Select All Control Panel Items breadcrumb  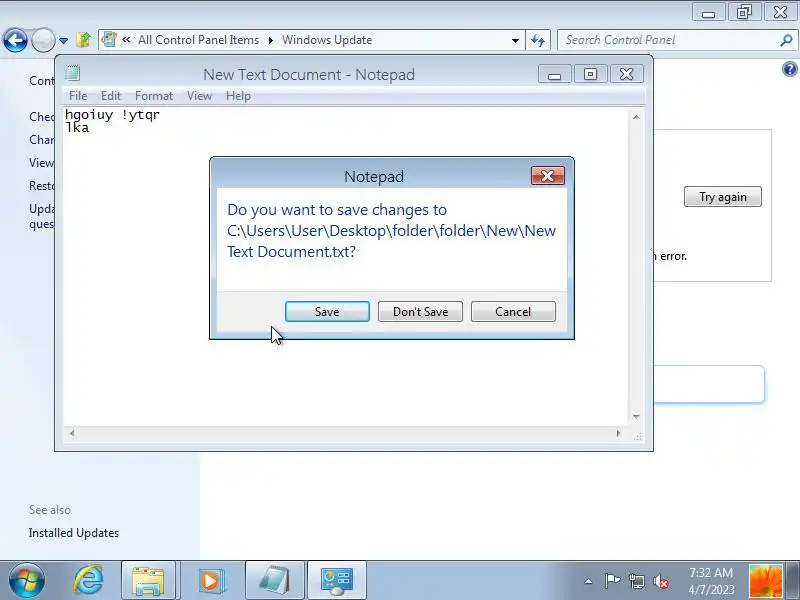[198, 40]
